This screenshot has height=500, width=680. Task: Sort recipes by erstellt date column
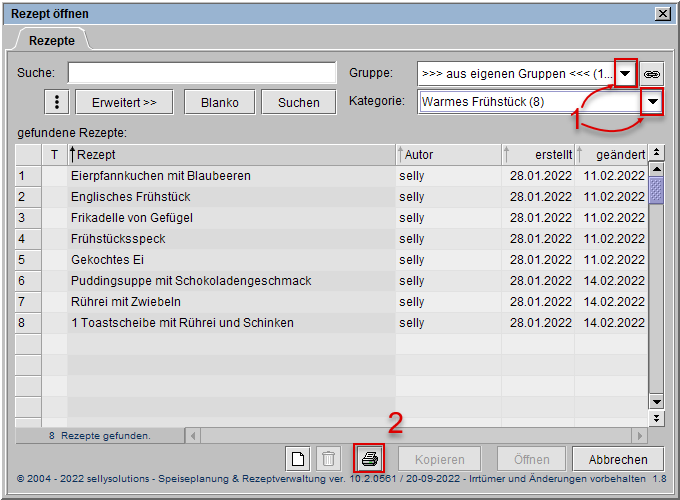click(538, 154)
